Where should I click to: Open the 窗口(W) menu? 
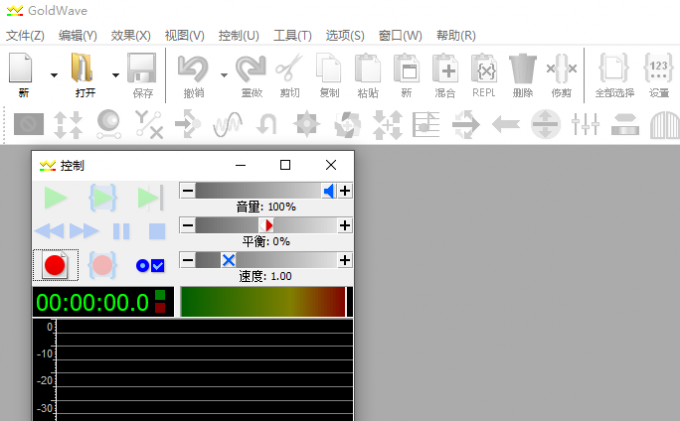400,36
